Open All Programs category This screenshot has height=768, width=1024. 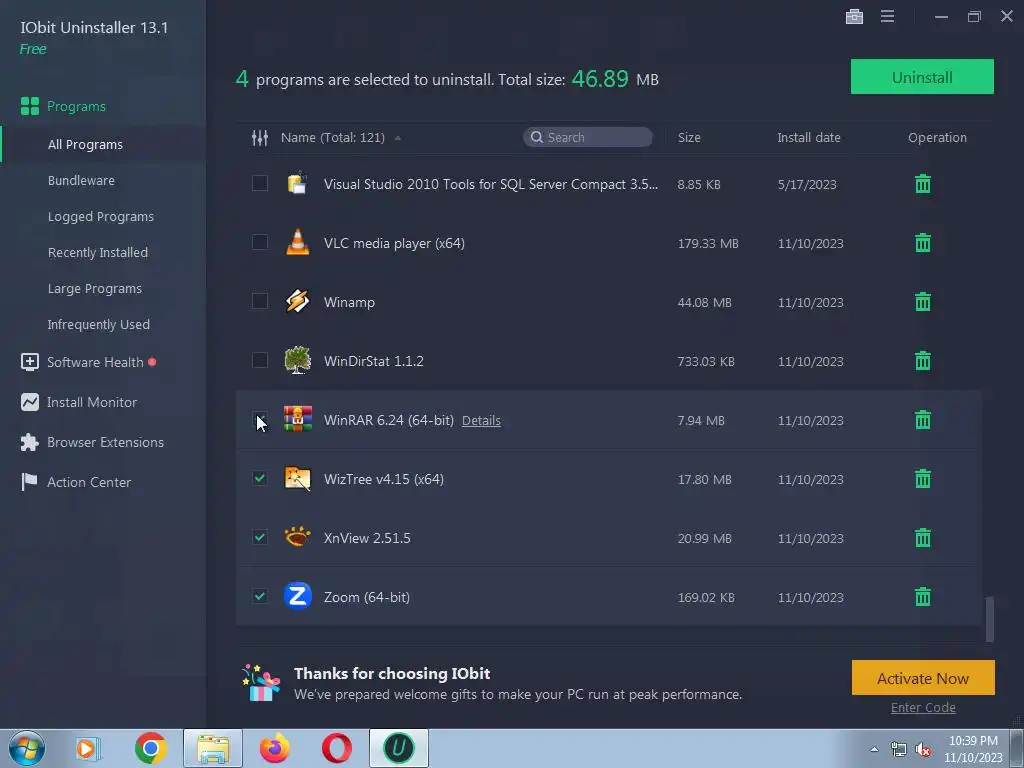point(85,144)
